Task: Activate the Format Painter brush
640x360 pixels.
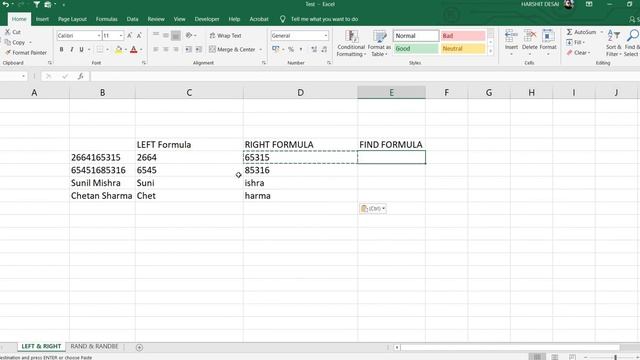Action: 8,53
